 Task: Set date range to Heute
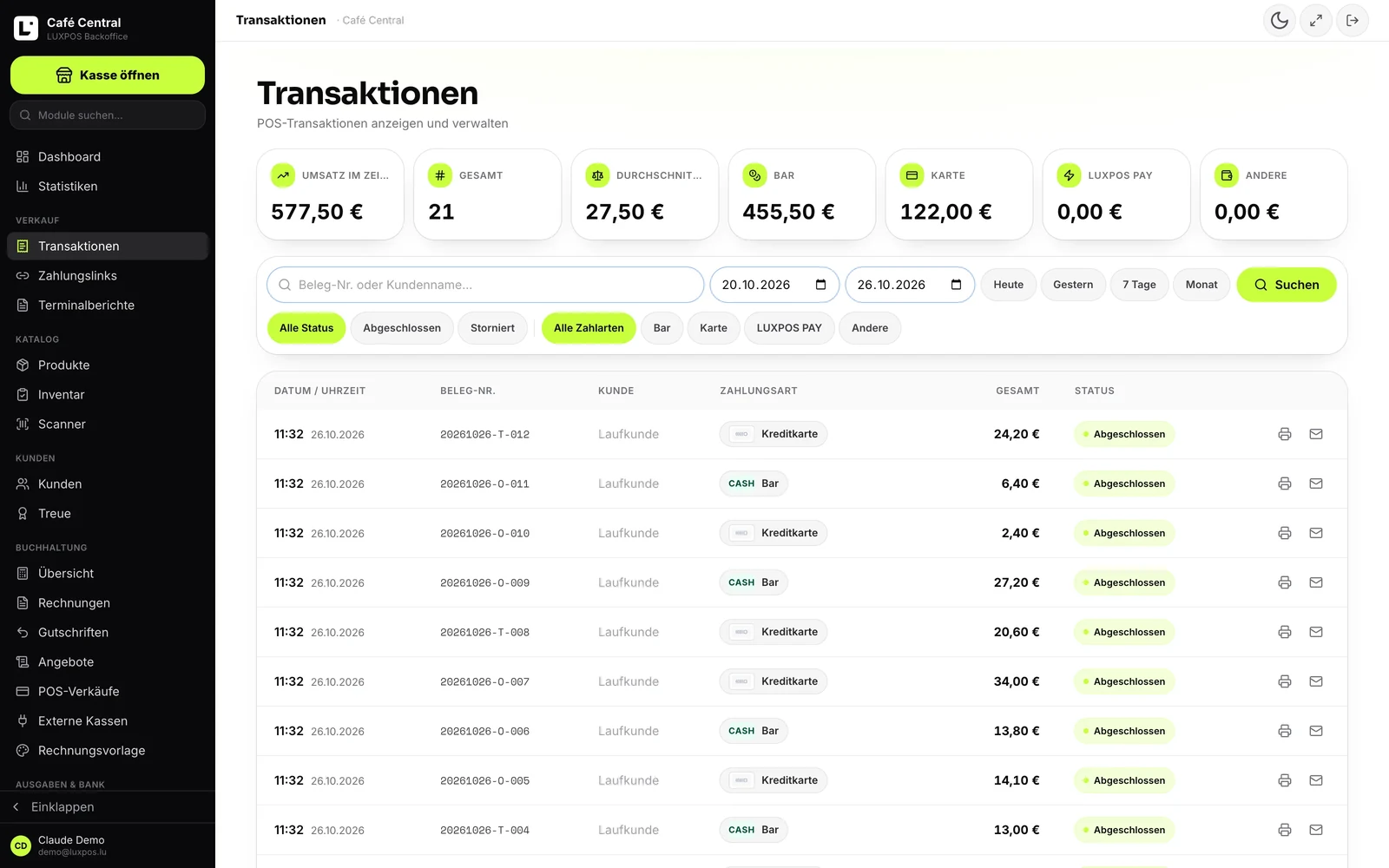(x=1009, y=285)
